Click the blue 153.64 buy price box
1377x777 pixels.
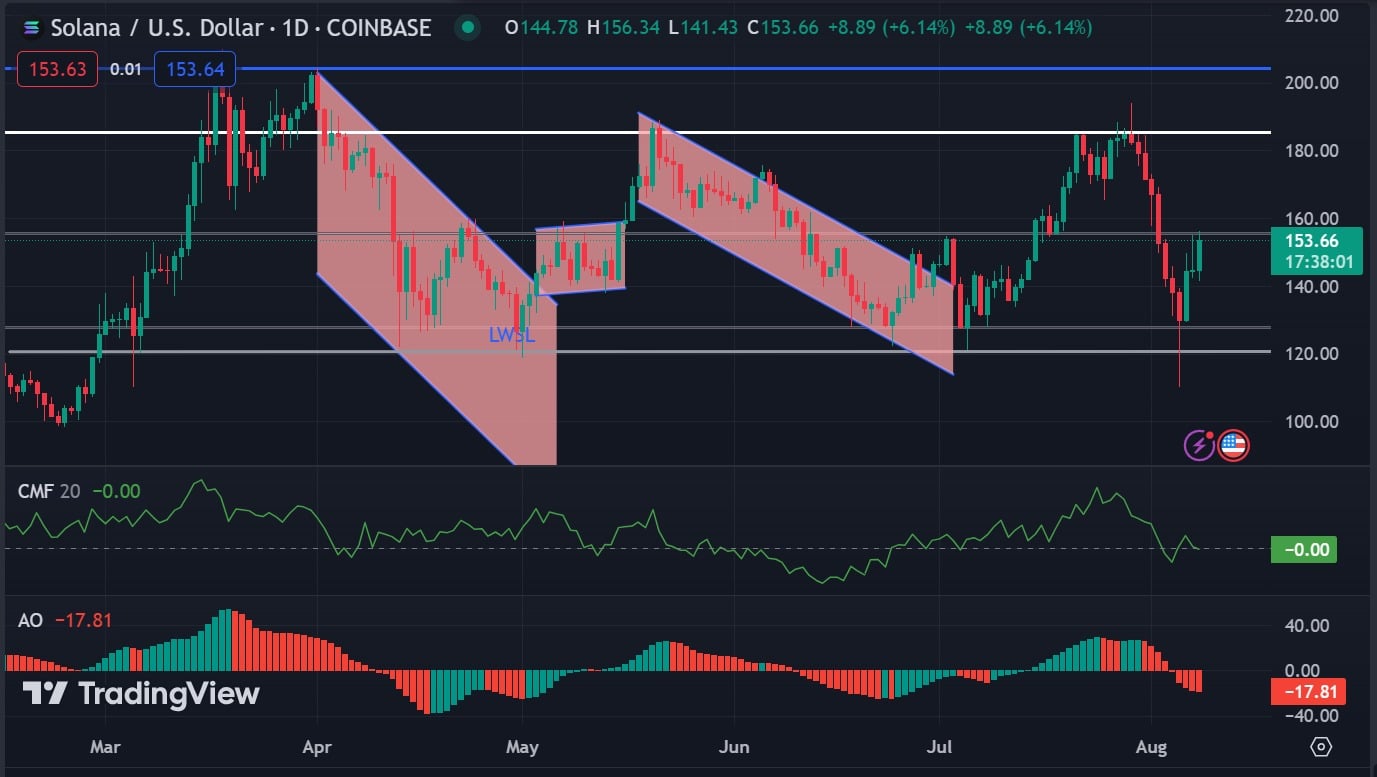[195, 70]
